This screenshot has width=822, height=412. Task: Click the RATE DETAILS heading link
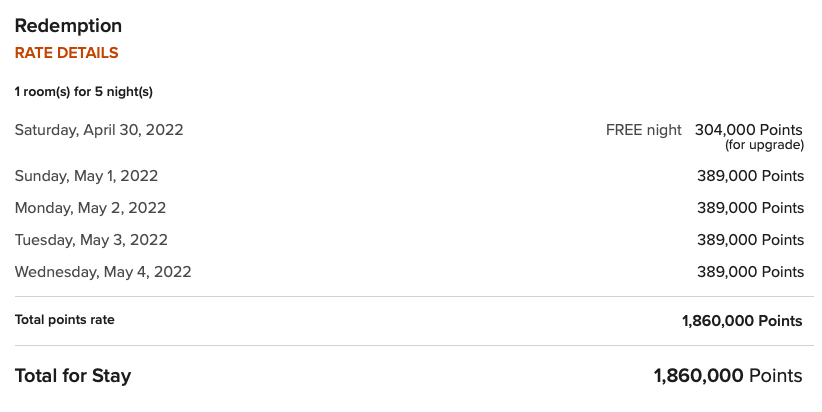pyautogui.click(x=67, y=53)
